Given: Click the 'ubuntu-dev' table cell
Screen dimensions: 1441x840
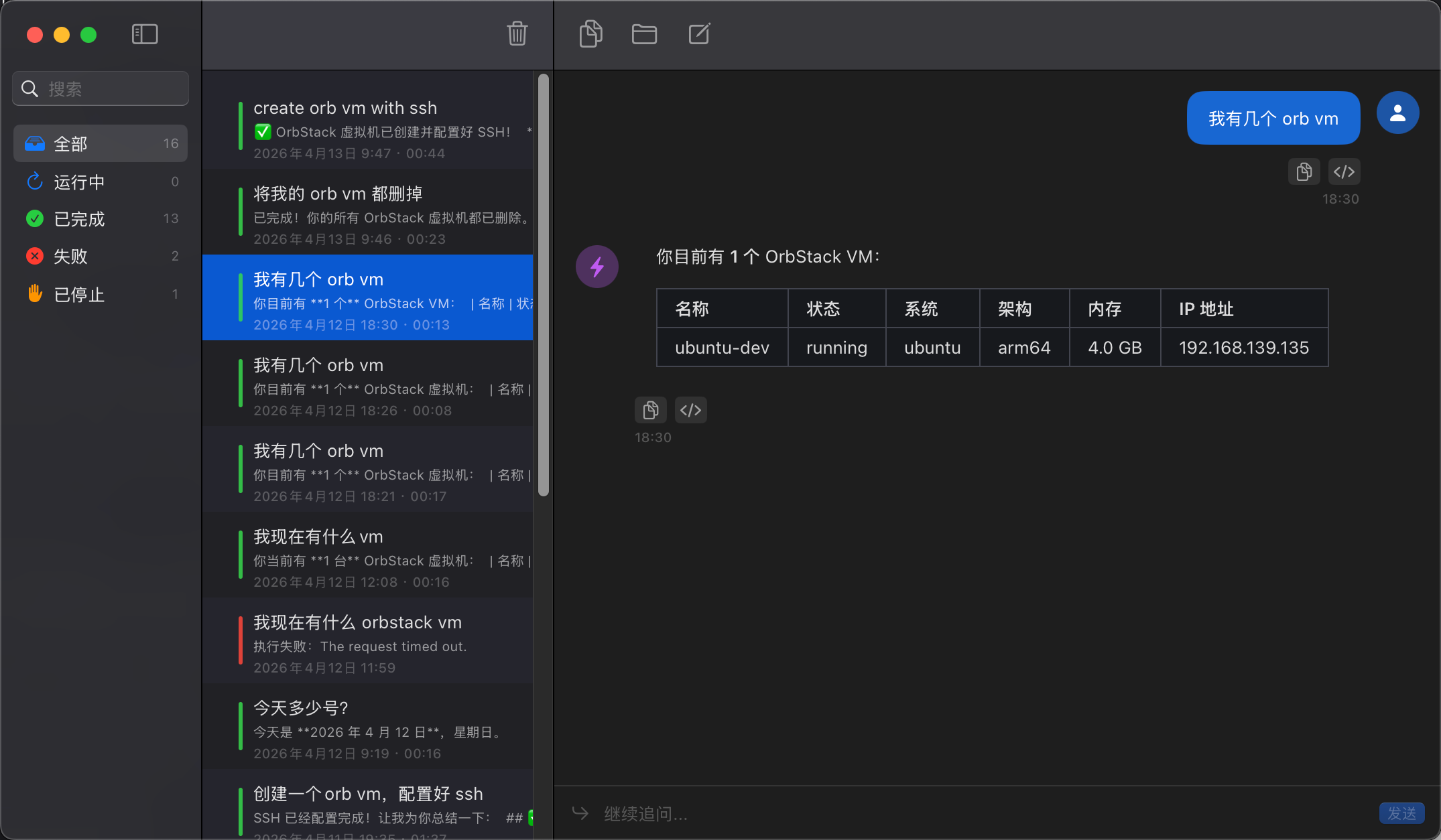Looking at the screenshot, I should pos(722,348).
